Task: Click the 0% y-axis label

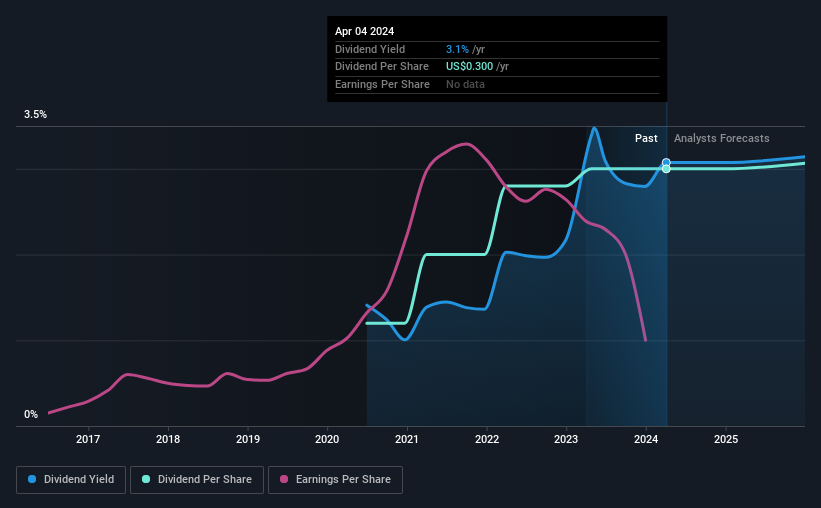Action: click(x=31, y=414)
